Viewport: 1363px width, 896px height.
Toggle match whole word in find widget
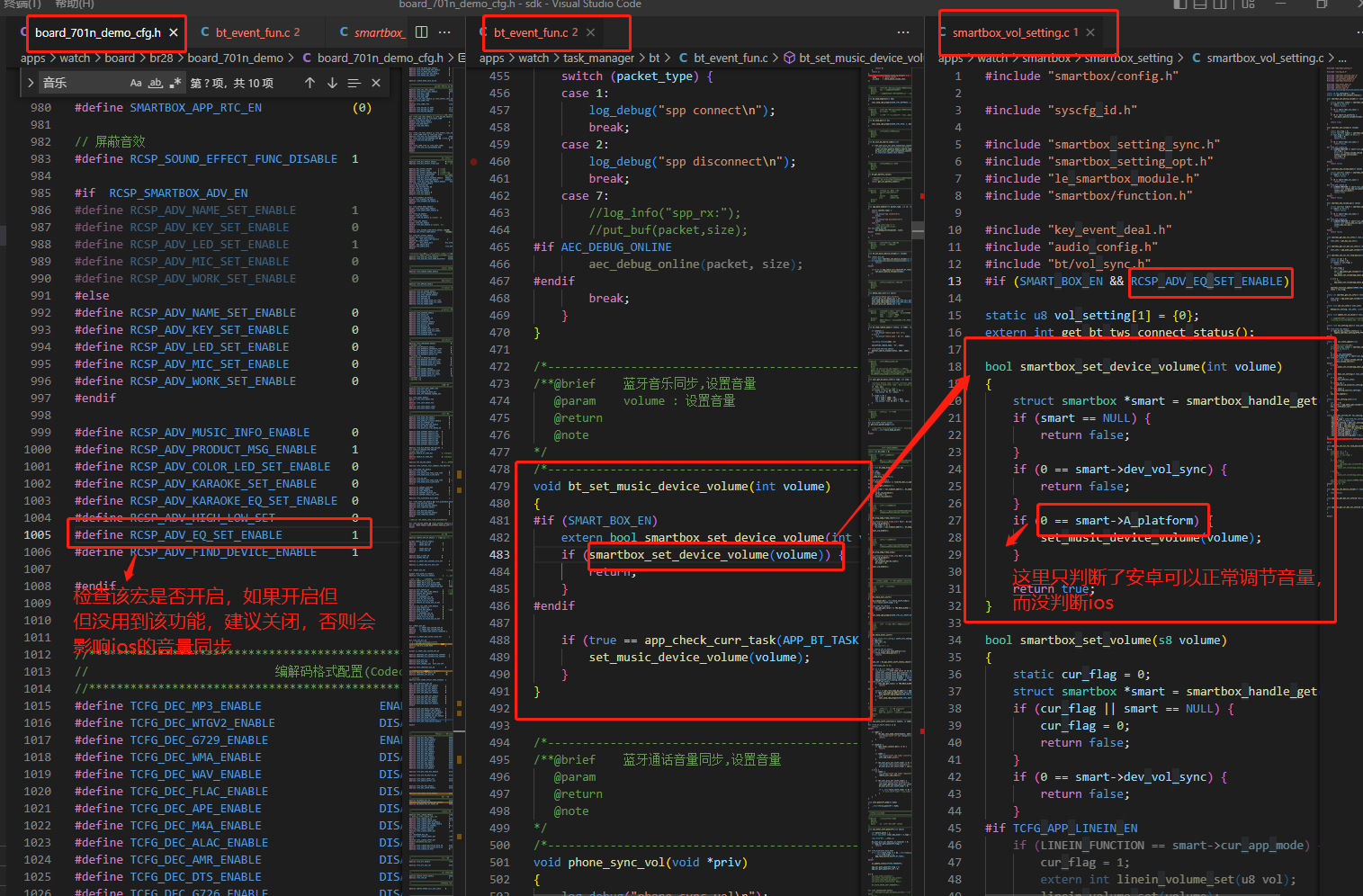[x=156, y=83]
